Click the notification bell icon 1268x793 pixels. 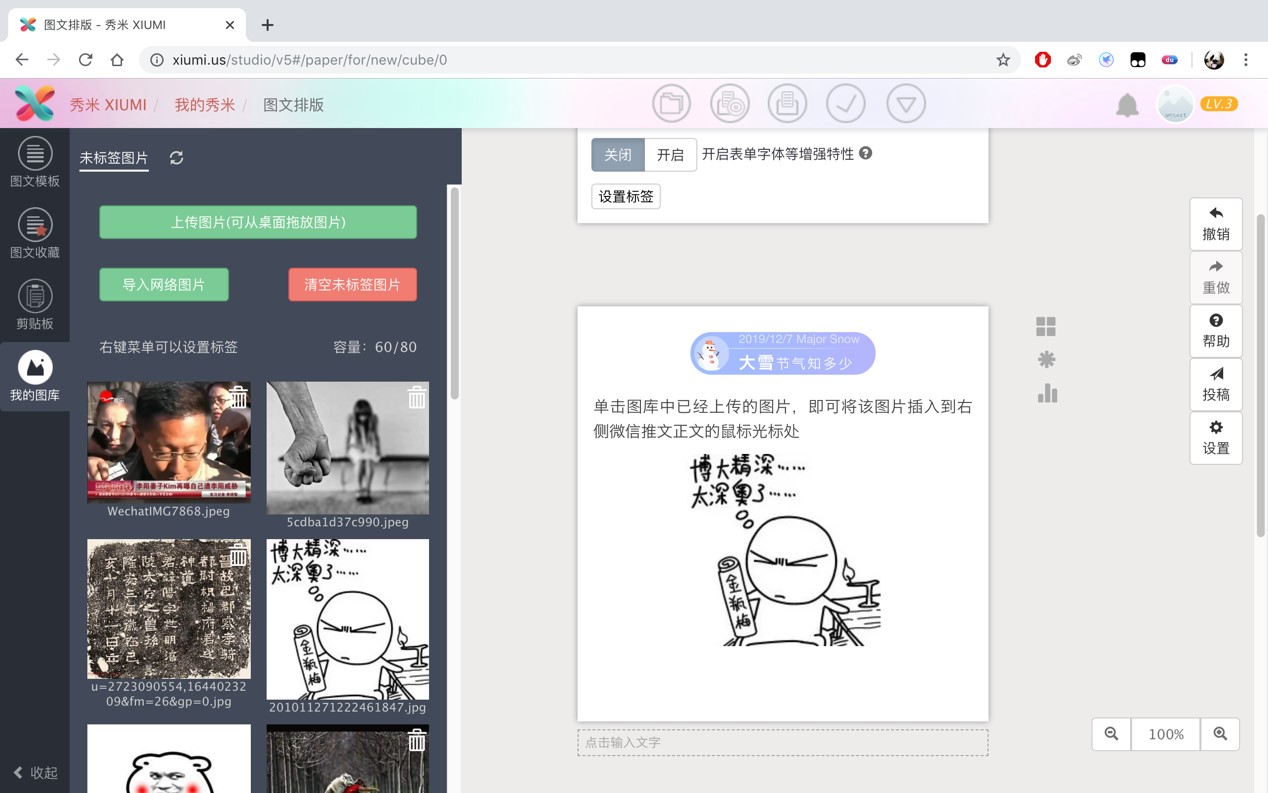pyautogui.click(x=1127, y=105)
